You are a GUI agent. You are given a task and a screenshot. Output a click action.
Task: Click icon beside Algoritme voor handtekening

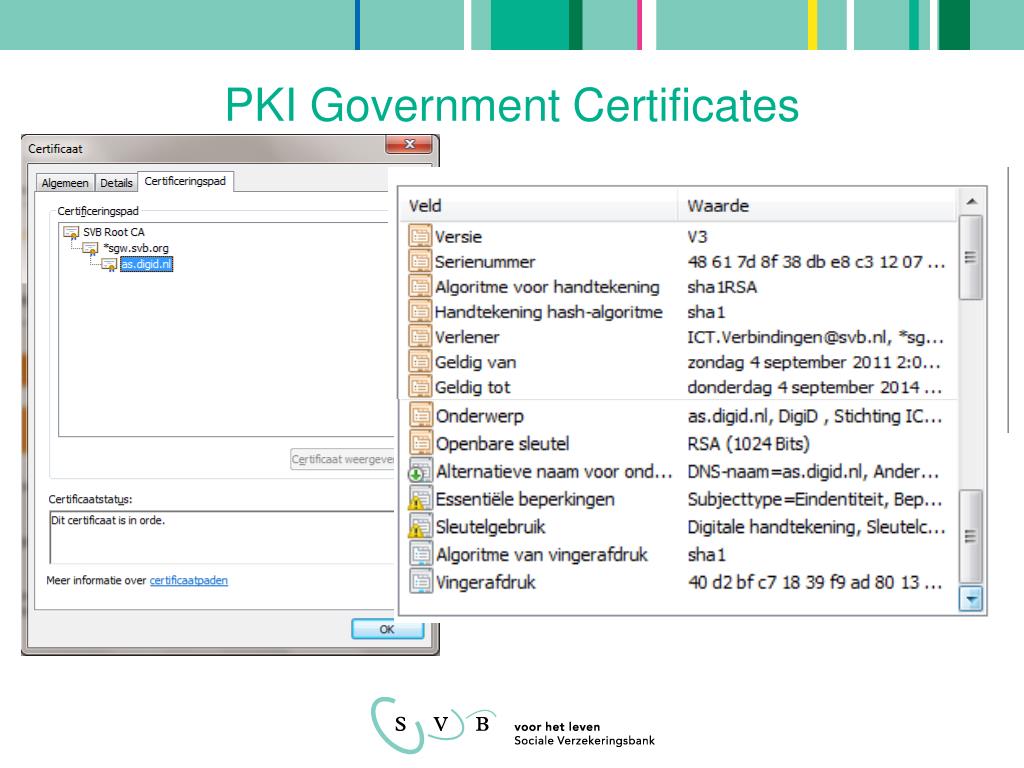(420, 286)
